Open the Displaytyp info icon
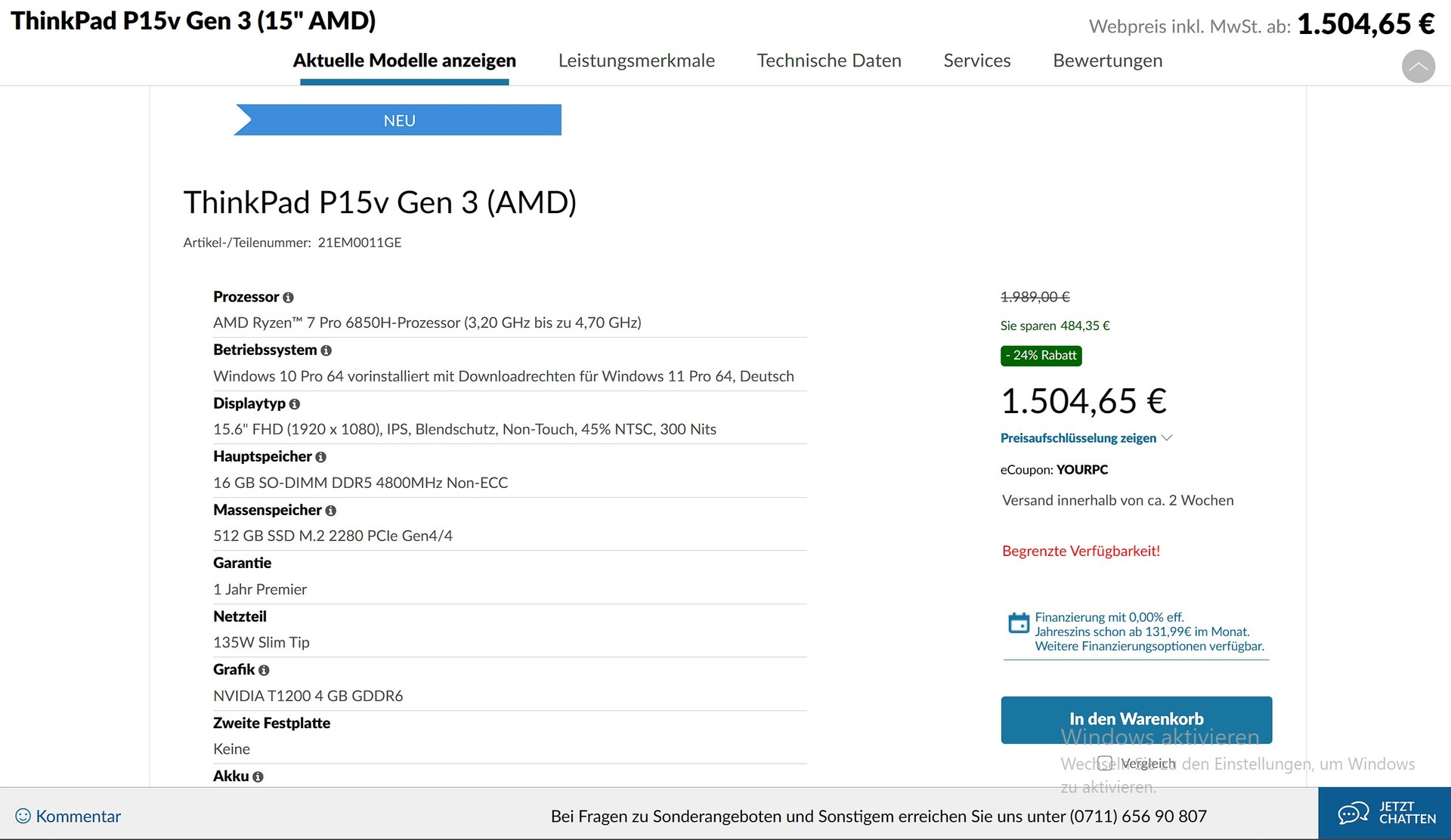1451x840 pixels. (295, 404)
